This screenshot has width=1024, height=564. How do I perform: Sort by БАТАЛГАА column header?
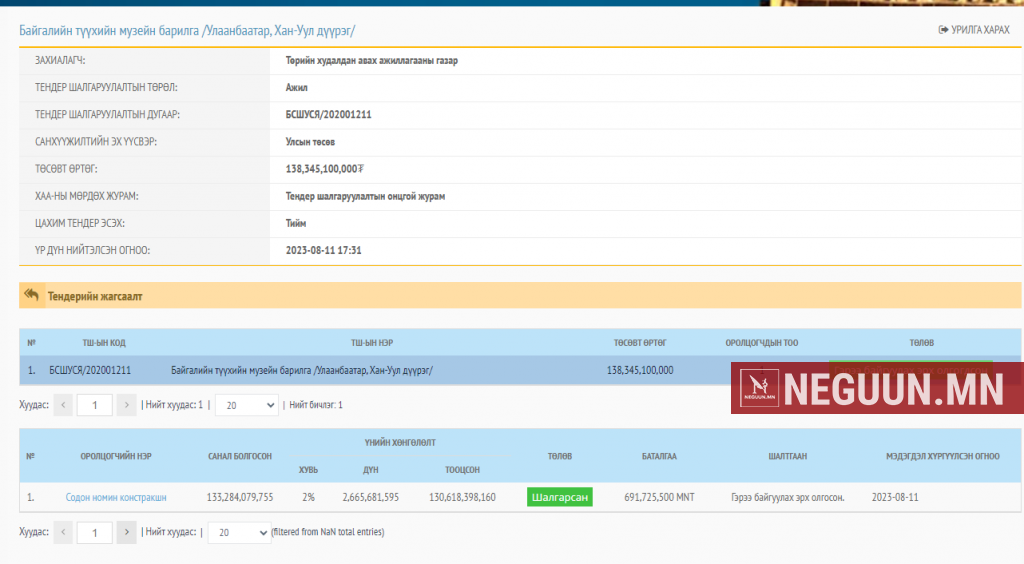(659, 456)
